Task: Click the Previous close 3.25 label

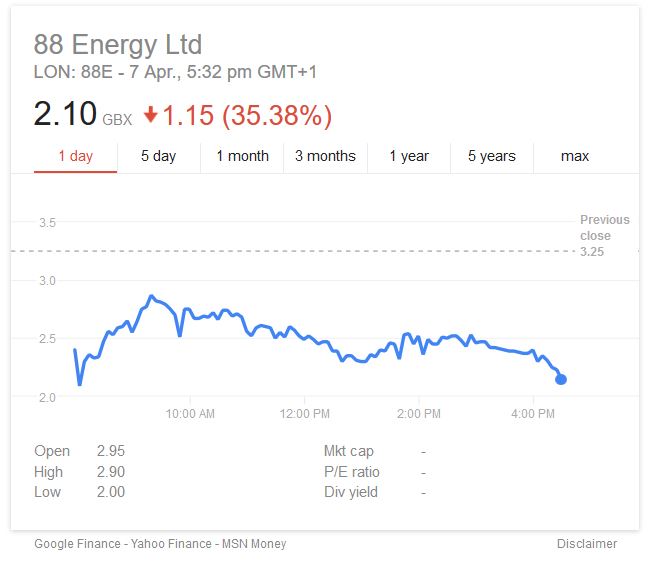Action: click(x=604, y=235)
